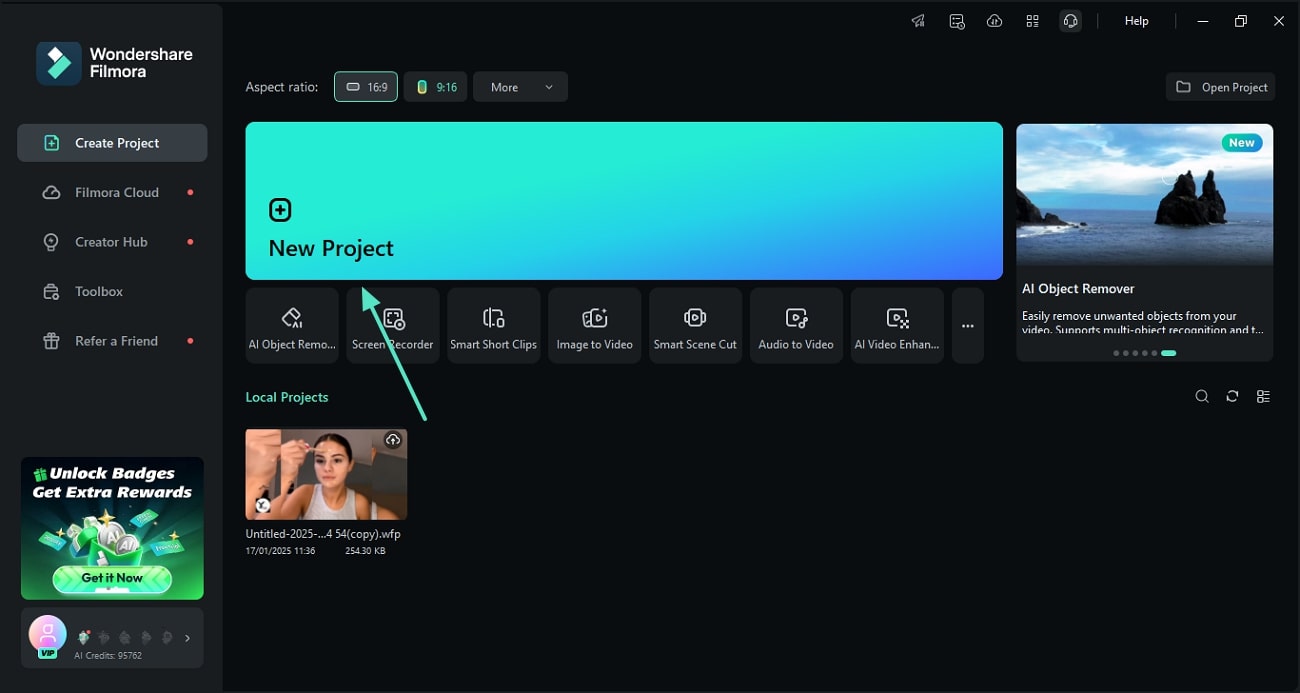
Task: Click the paper plane share icon
Action: pos(918,21)
